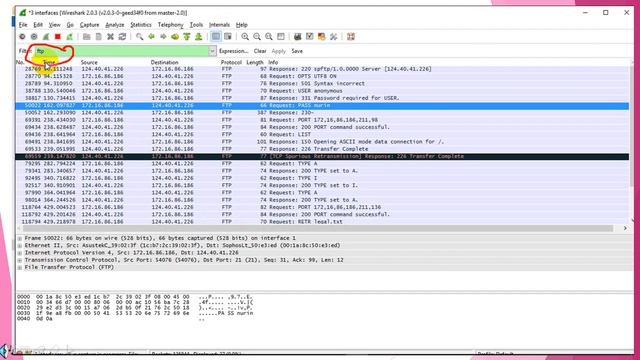Click into the ftp display filter field
Image resolution: width=640 pixels, height=360 pixels.
coord(121,51)
